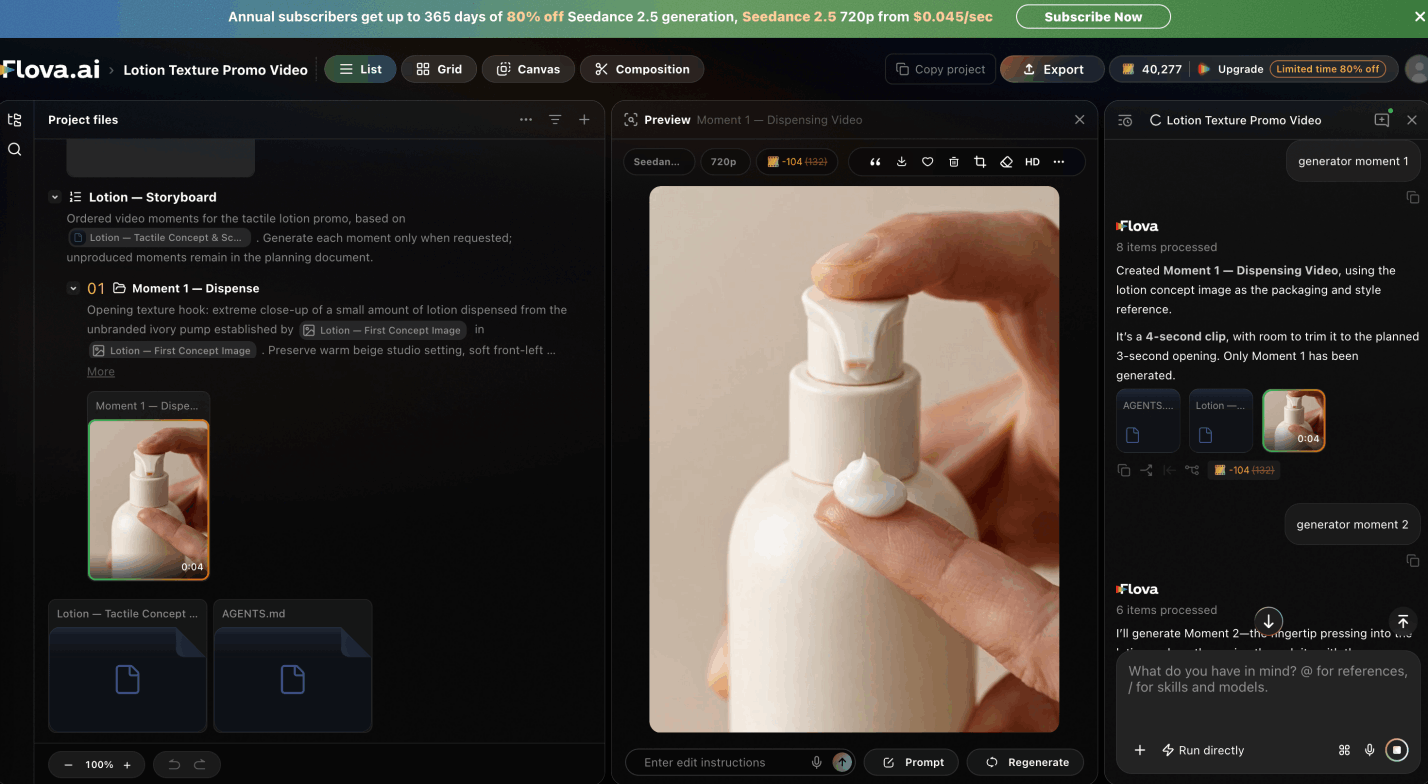This screenshot has width=1428, height=784.
Task: Select the crop tool in Preview toolbar
Action: (x=980, y=162)
